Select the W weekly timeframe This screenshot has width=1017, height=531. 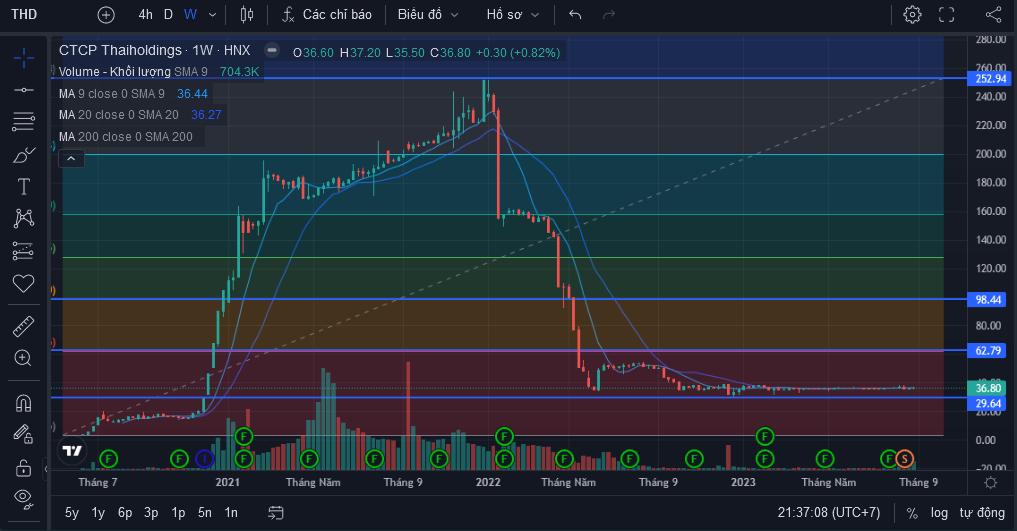[x=190, y=14]
